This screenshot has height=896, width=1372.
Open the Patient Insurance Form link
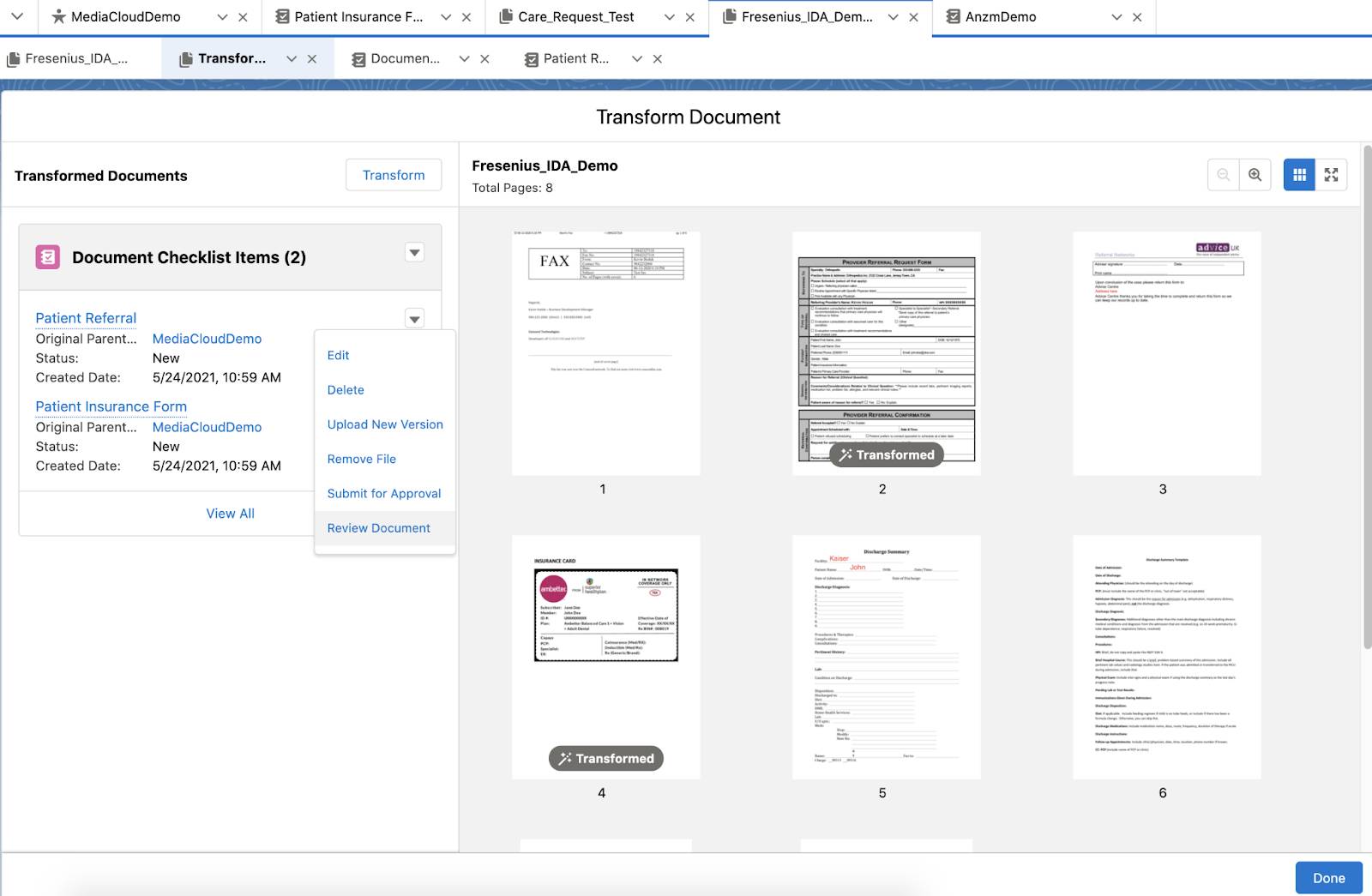tap(111, 406)
